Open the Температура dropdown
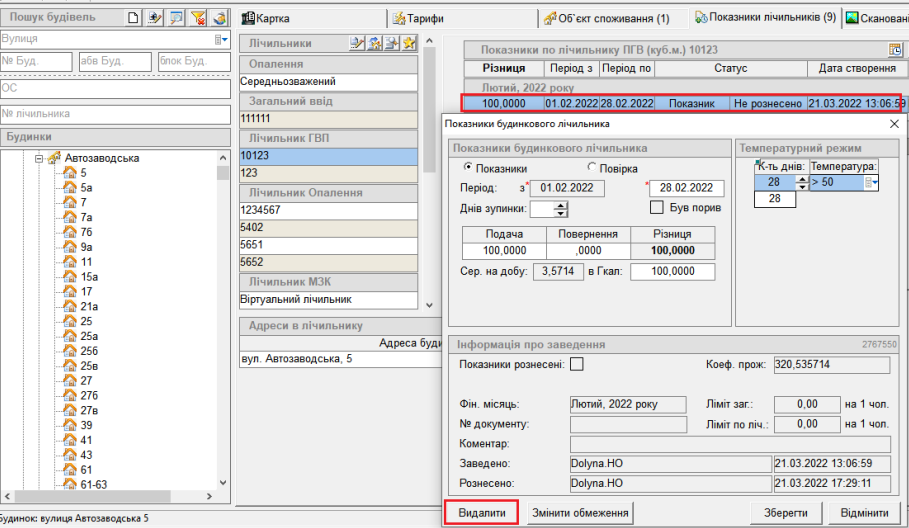Image resolution: width=909 pixels, height=528 pixels. pos(874,182)
